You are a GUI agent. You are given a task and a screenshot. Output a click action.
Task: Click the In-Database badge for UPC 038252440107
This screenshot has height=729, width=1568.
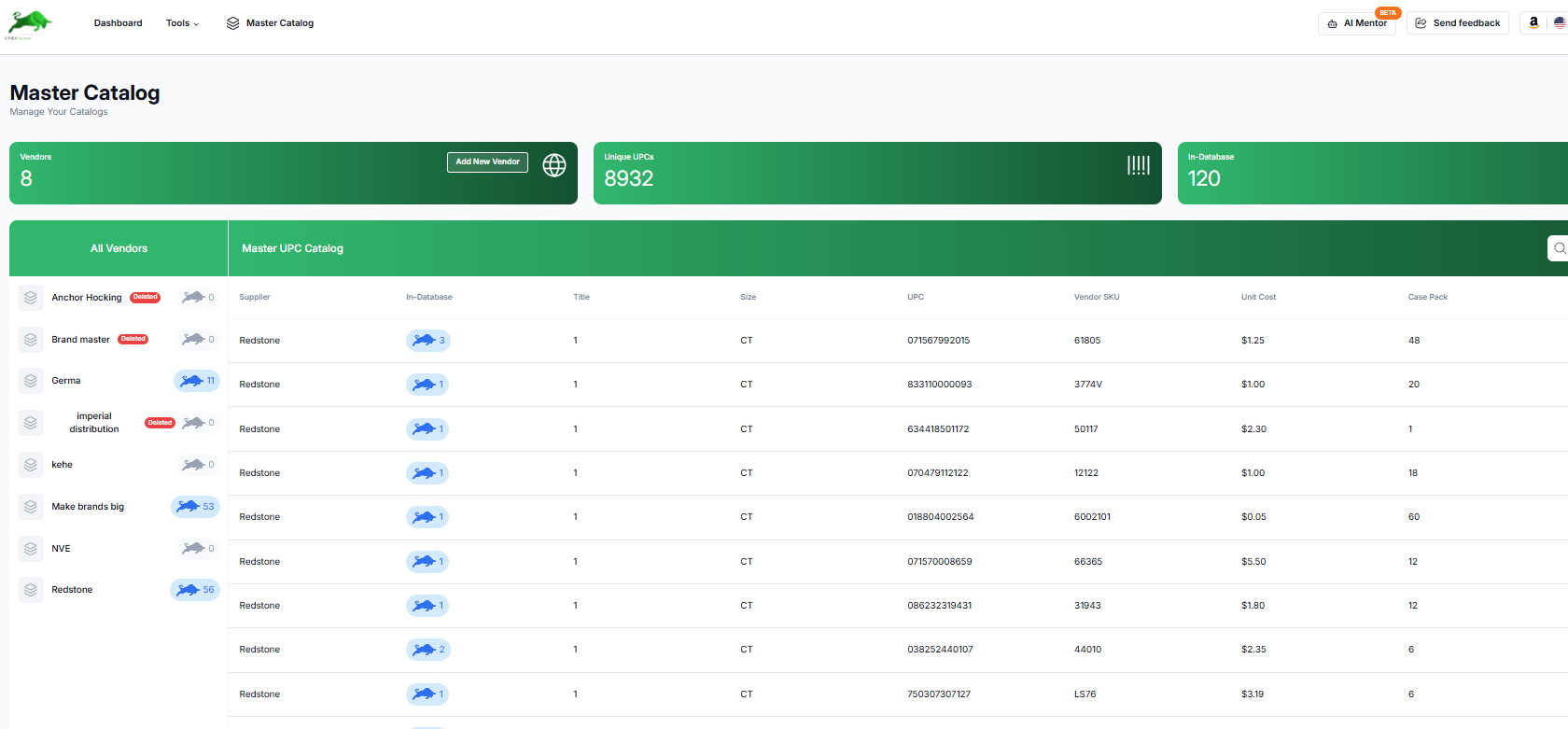point(428,650)
